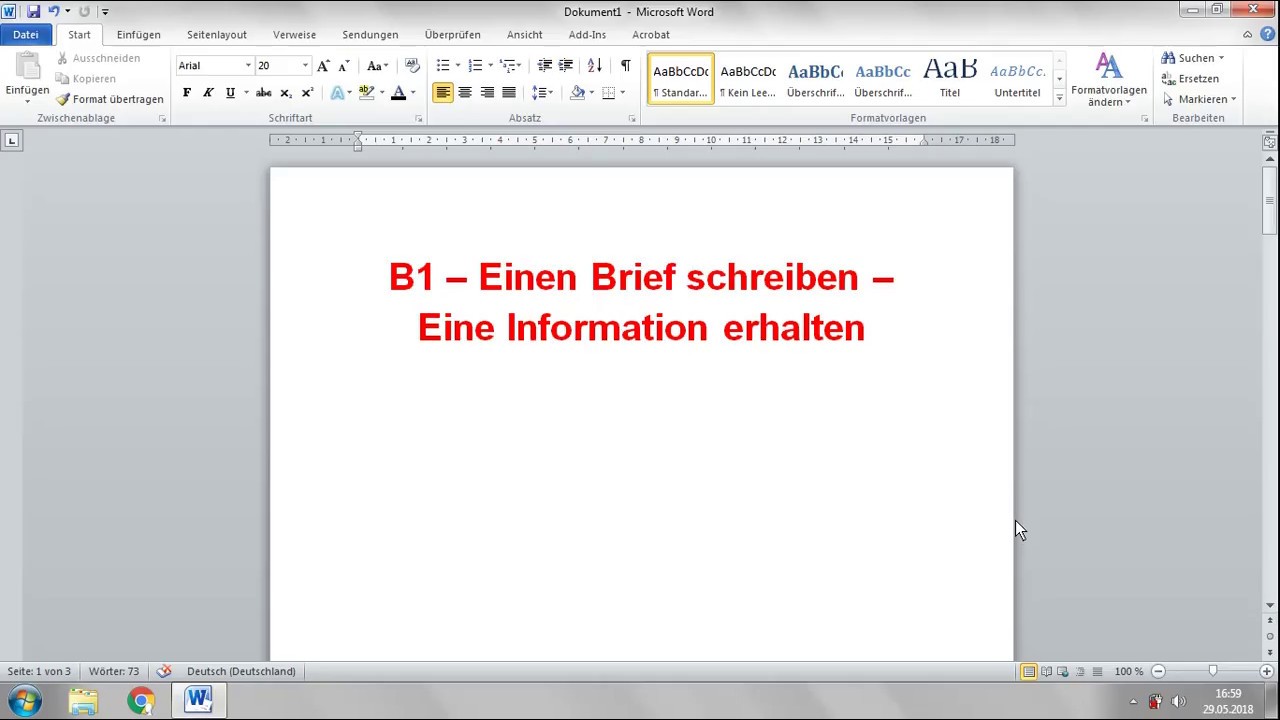Click the red font color button
1280x720 pixels.
[398, 92]
